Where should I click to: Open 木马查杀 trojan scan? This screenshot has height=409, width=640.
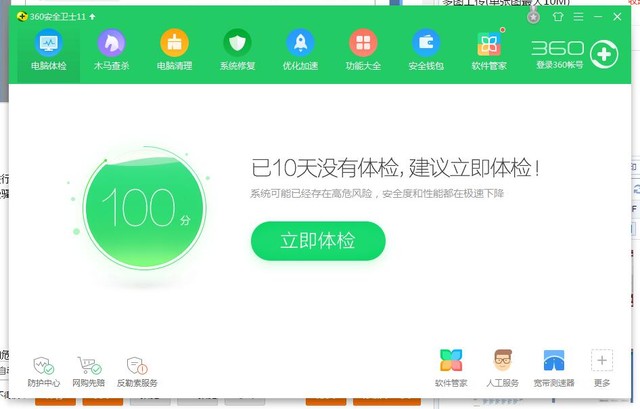[x=111, y=51]
